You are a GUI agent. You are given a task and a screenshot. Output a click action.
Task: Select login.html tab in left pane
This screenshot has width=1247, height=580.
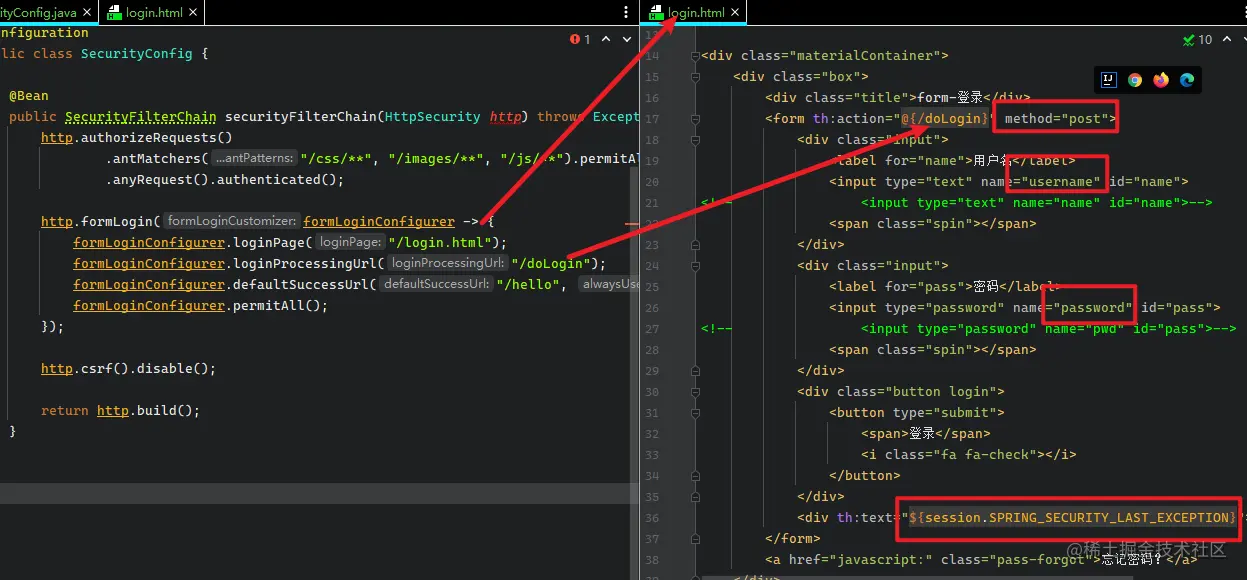tap(153, 13)
